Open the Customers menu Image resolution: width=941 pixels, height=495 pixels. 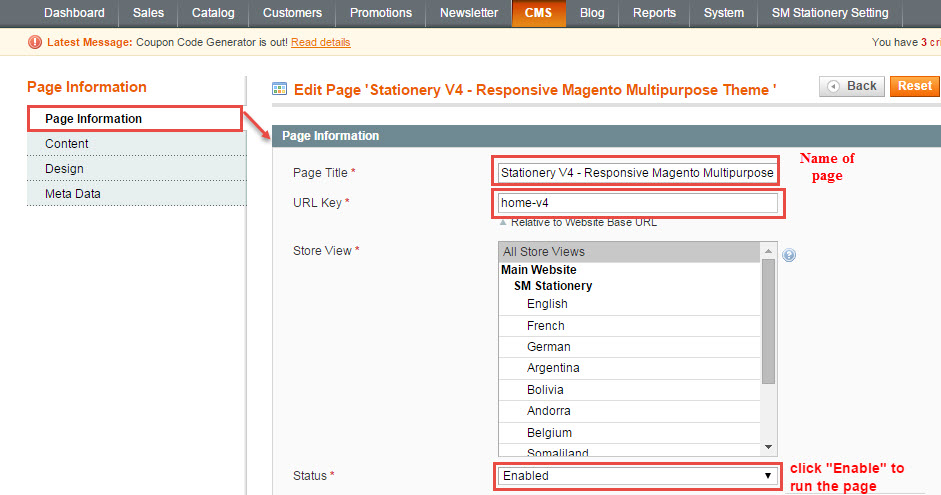point(292,13)
